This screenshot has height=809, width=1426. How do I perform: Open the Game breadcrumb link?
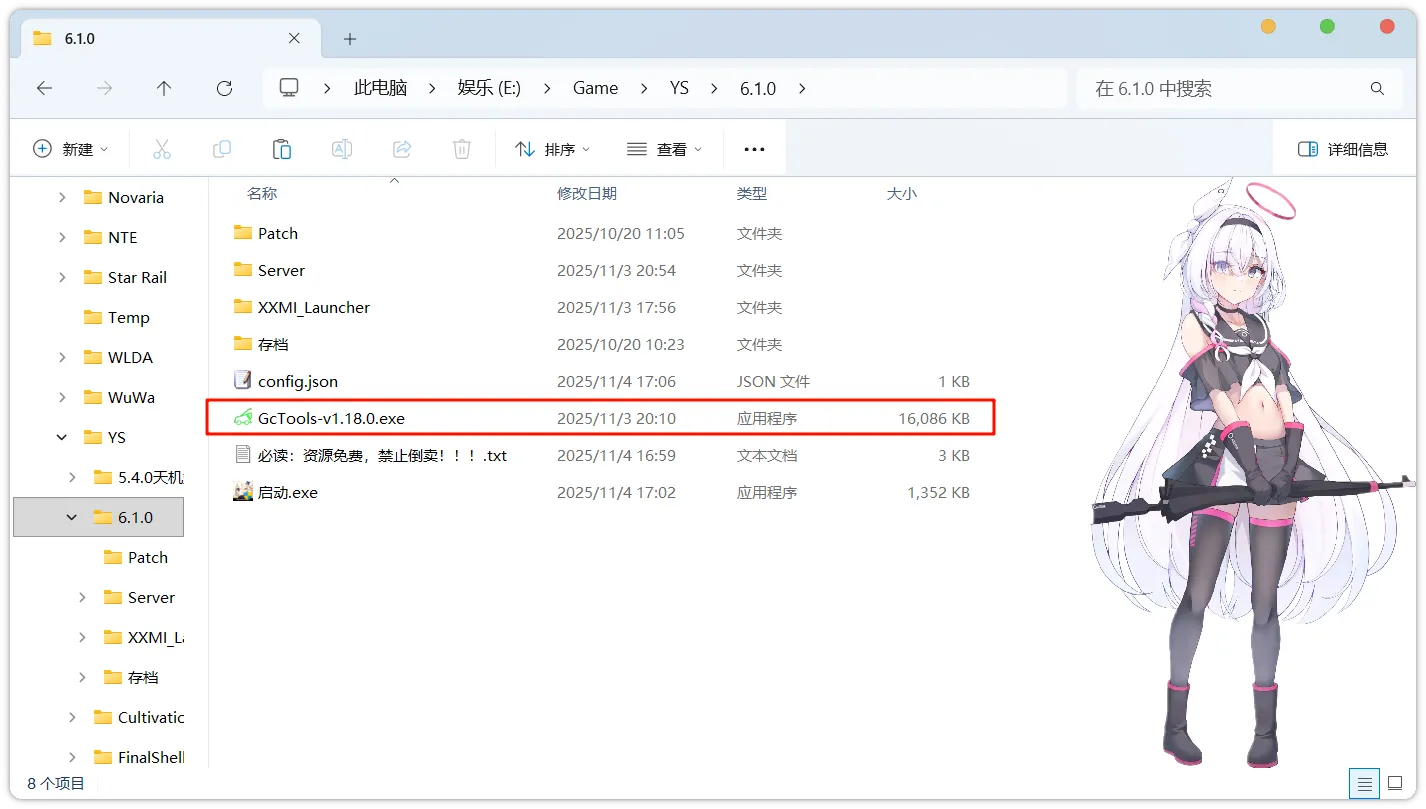[x=595, y=88]
